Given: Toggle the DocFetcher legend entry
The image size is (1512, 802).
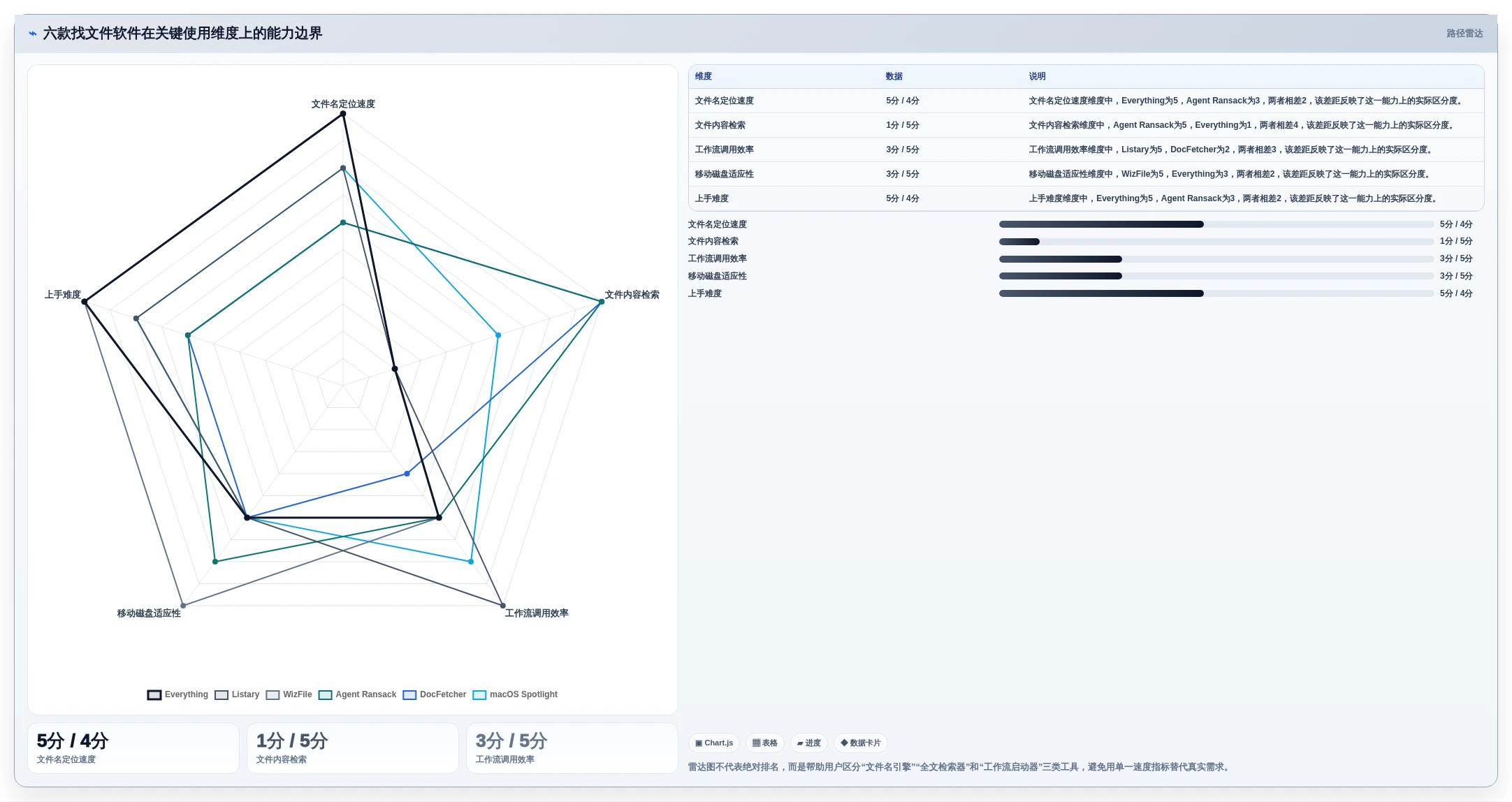Looking at the screenshot, I should (434, 694).
